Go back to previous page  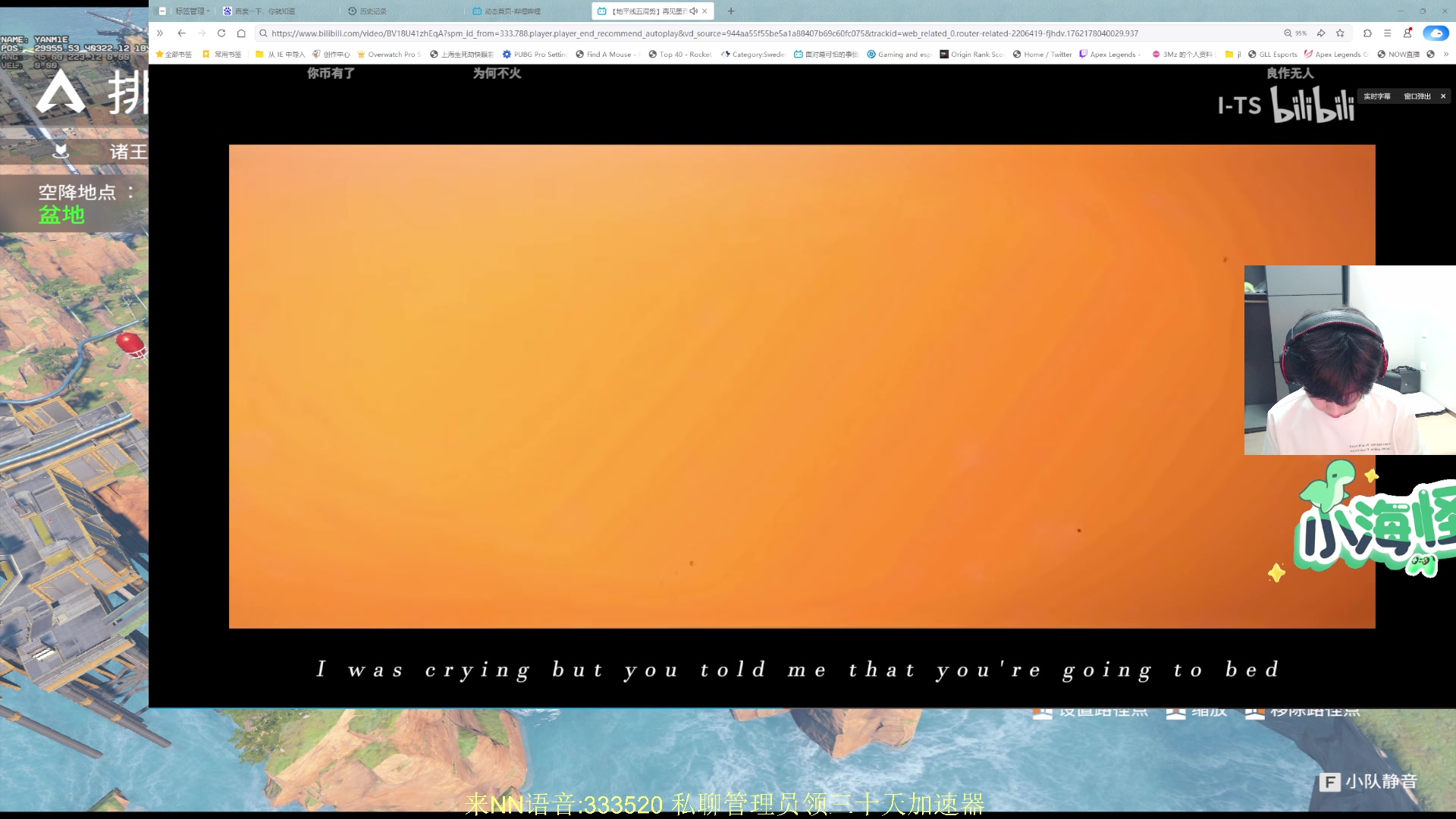tap(182, 33)
